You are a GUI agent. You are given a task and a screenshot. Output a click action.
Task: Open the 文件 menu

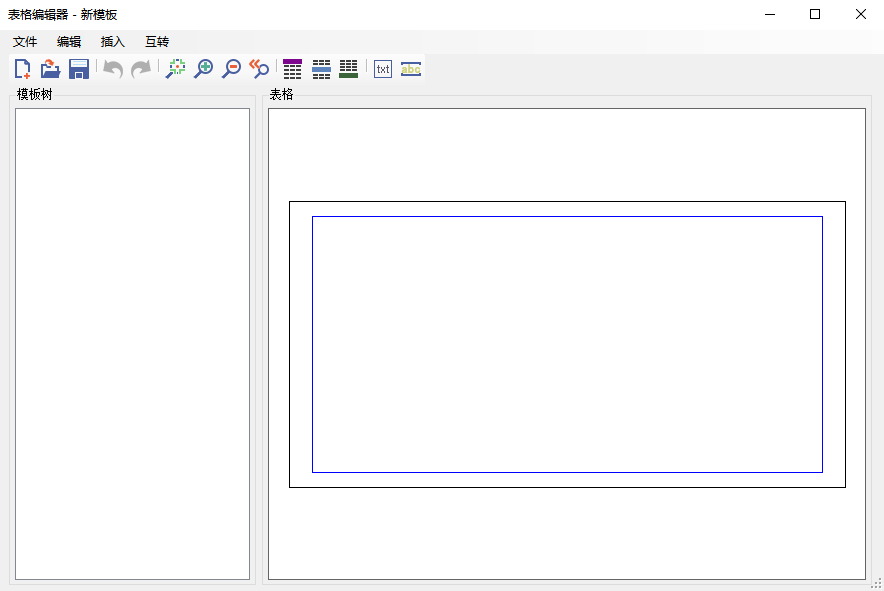(25, 42)
